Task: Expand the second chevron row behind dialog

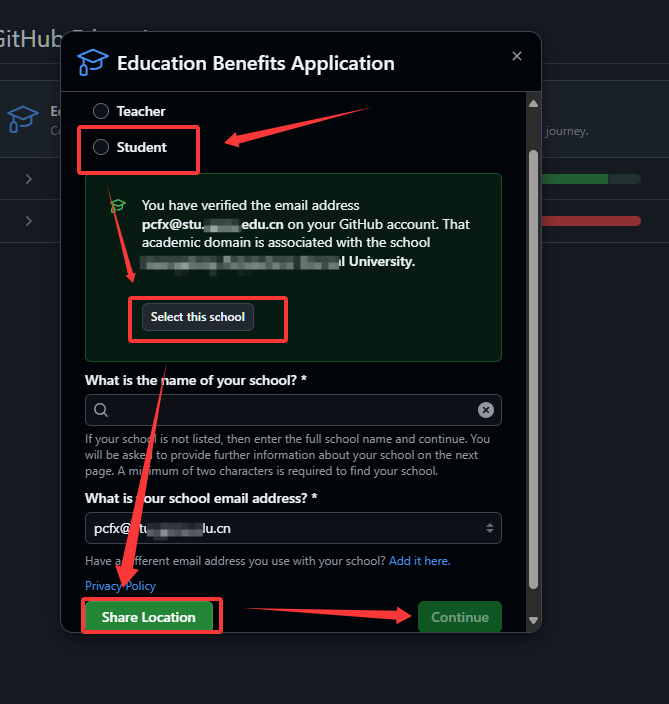Action: click(29, 221)
